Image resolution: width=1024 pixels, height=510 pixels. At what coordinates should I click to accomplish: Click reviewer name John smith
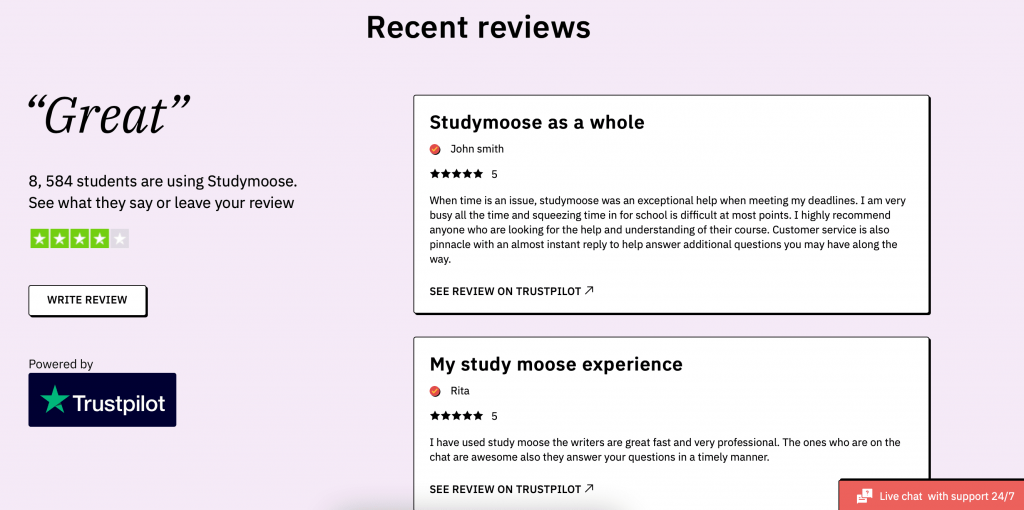coord(477,149)
